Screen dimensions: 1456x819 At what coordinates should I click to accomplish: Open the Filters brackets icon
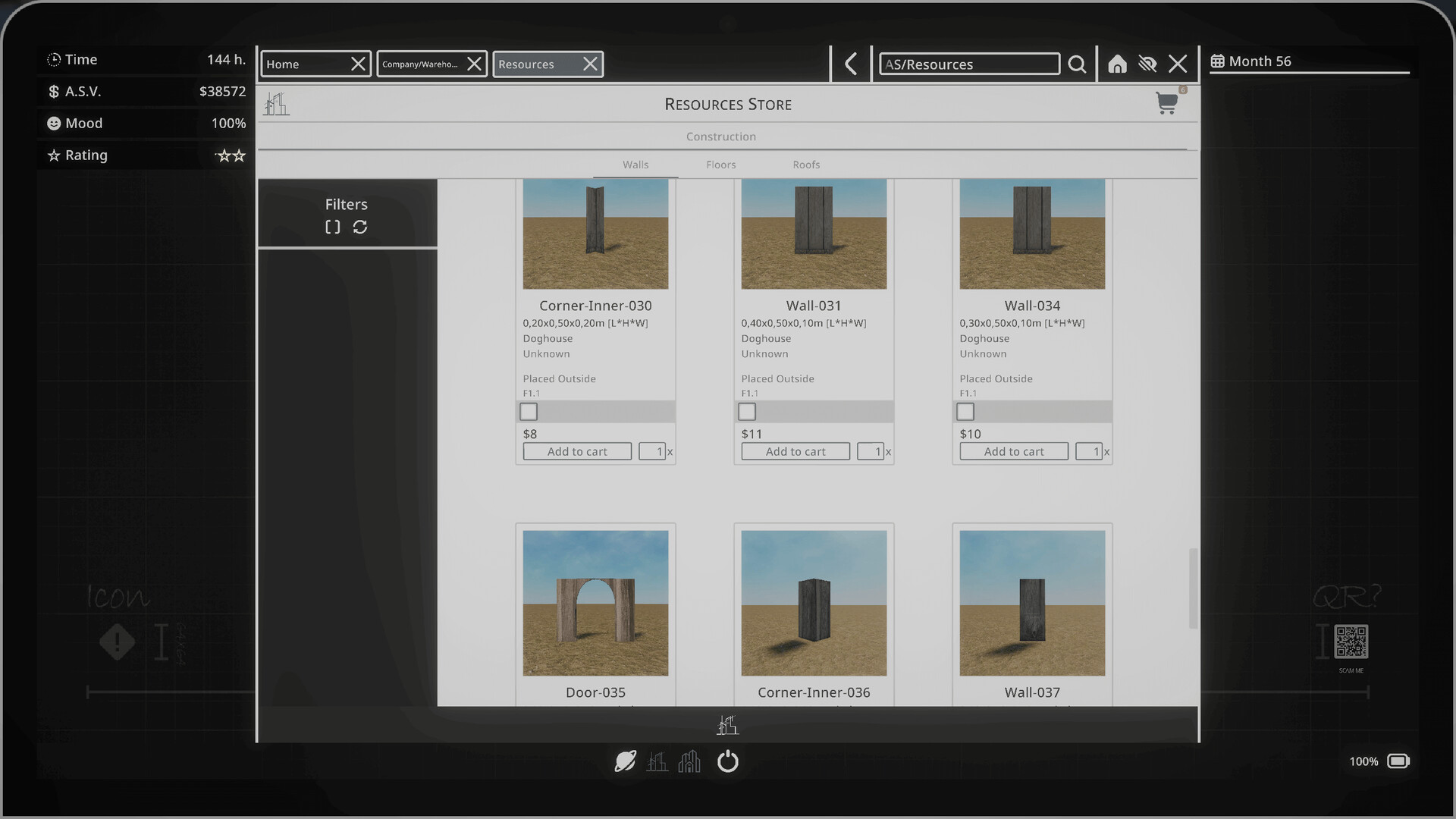(x=331, y=227)
